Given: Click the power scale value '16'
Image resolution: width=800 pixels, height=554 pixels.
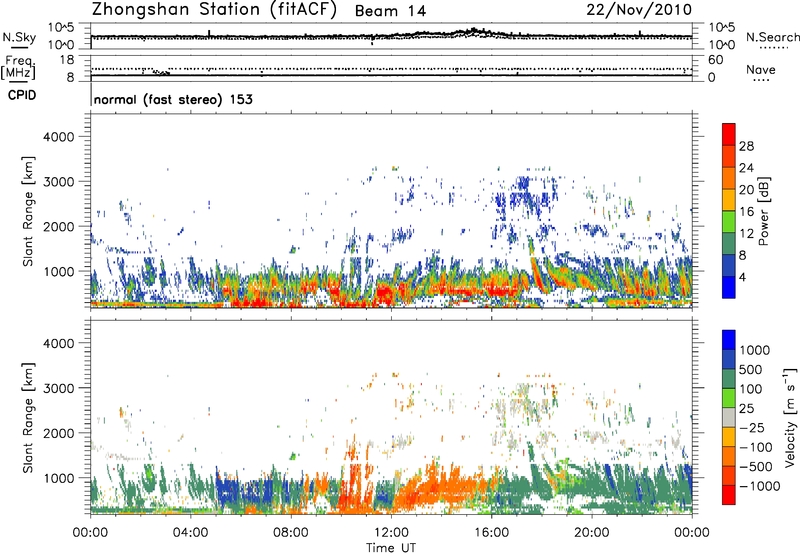Looking at the screenshot, I should pos(746,212).
